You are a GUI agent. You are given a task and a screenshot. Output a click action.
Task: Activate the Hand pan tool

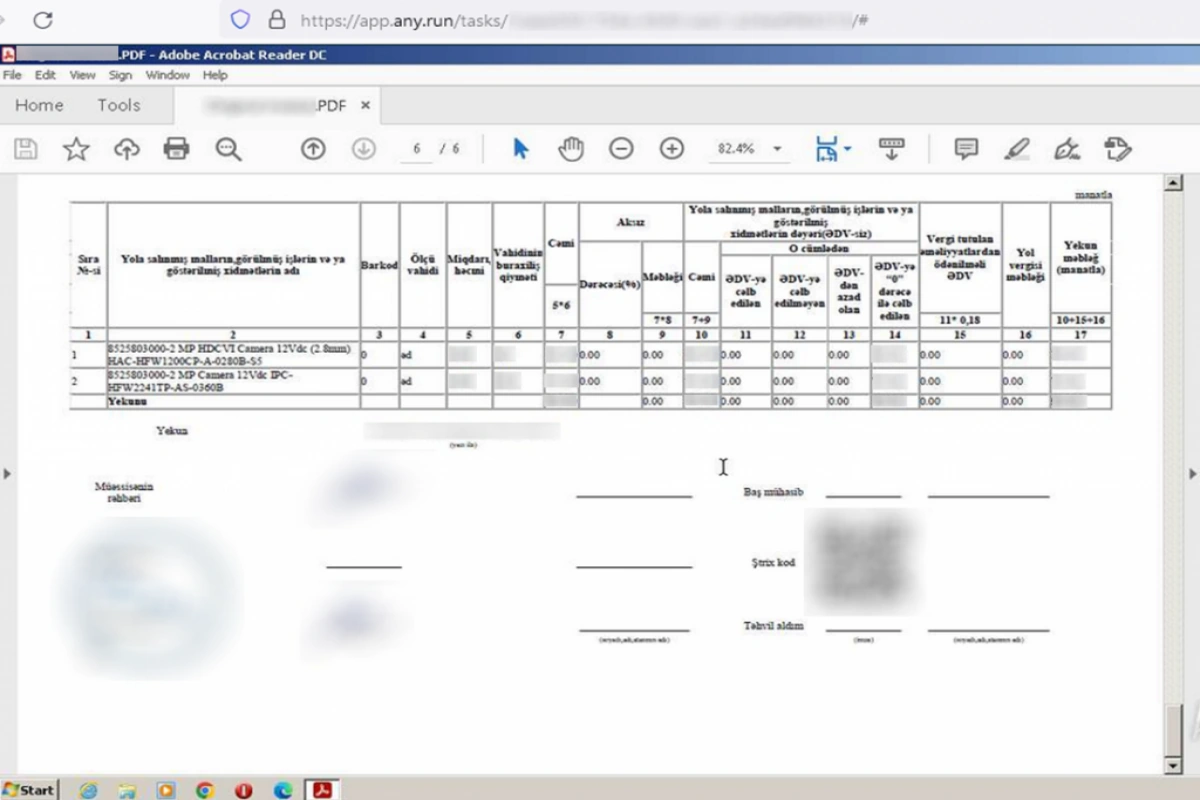570,149
